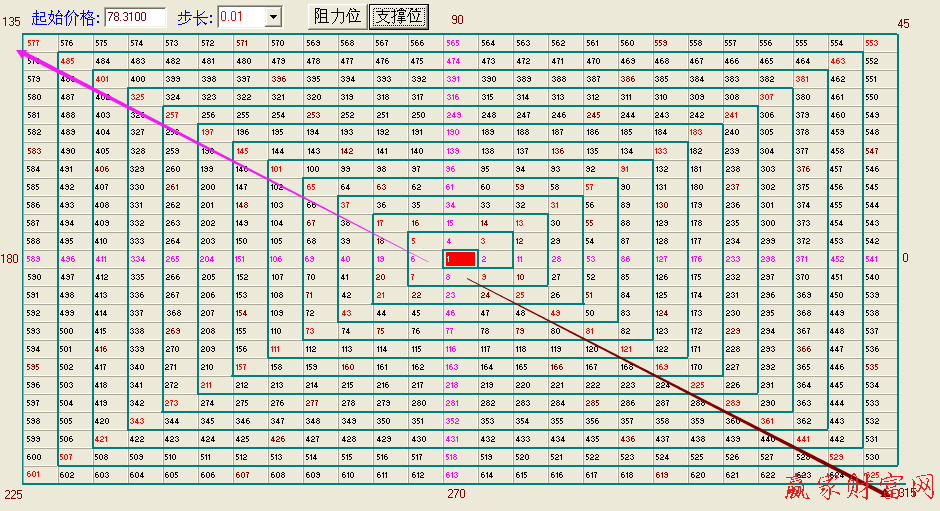This screenshot has width=940, height=511.
Task: Click the magenta cell 565 in top row
Action: (452, 43)
